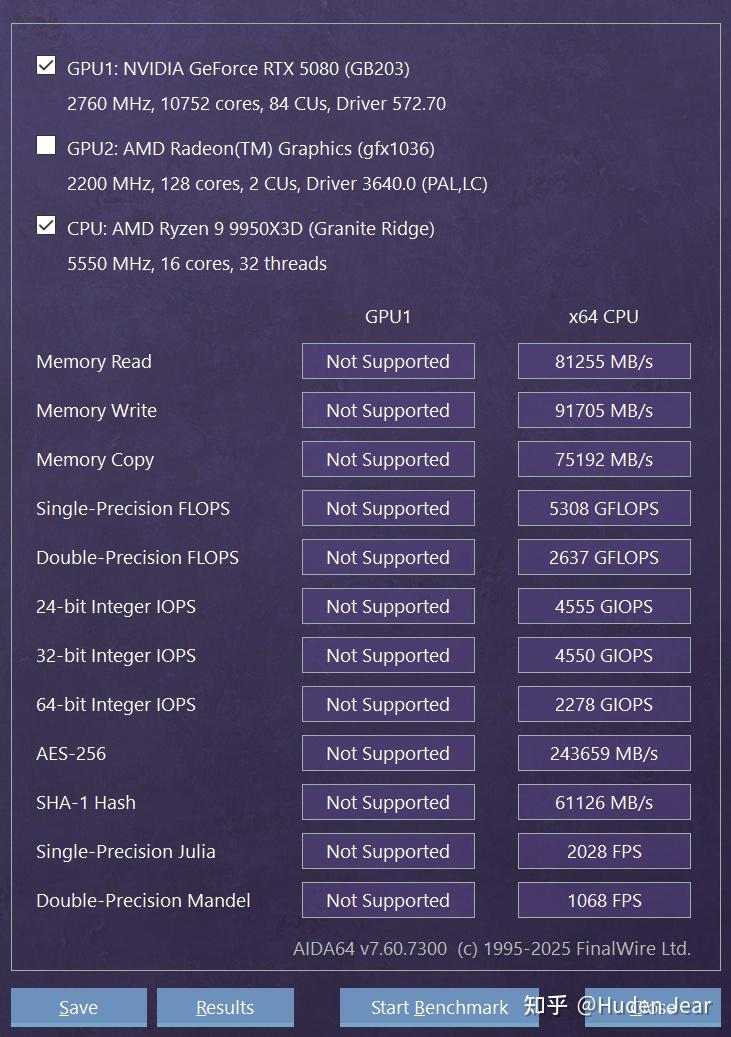This screenshot has height=1037, width=731.
Task: Select the Double-Precision FLOPS result field
Action: tap(603, 557)
